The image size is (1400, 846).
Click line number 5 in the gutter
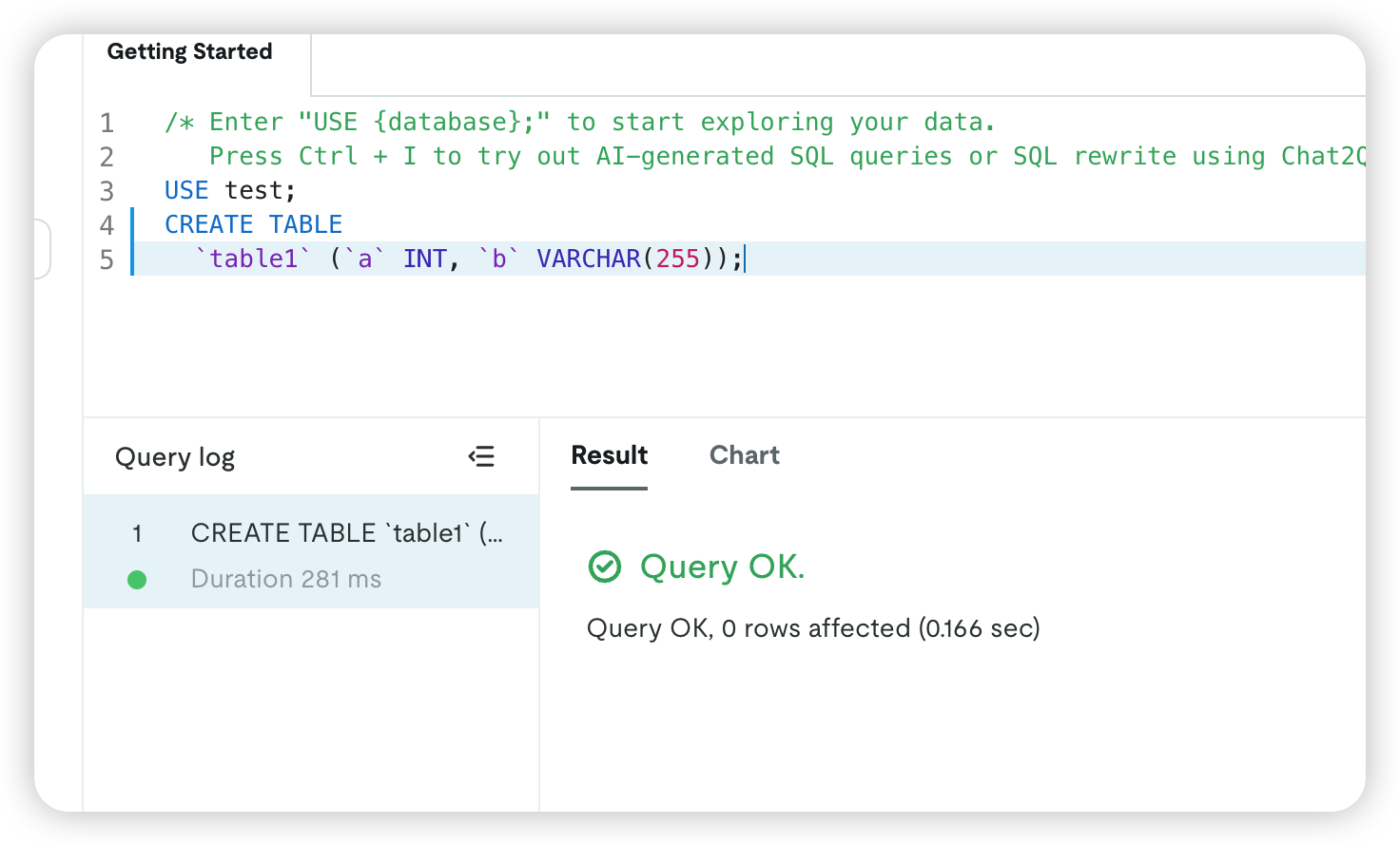tap(107, 260)
